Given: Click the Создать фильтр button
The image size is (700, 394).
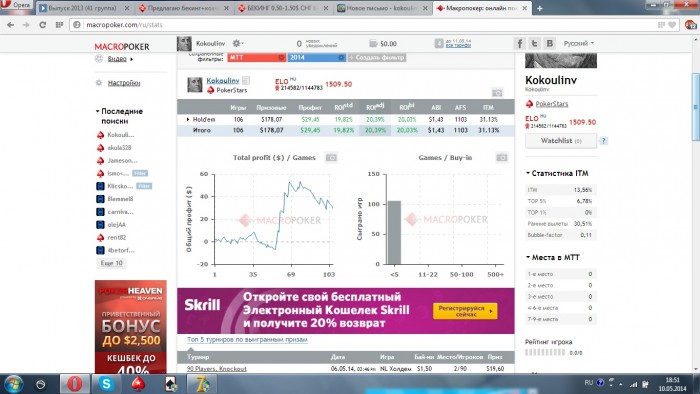Looking at the screenshot, I should 377,58.
